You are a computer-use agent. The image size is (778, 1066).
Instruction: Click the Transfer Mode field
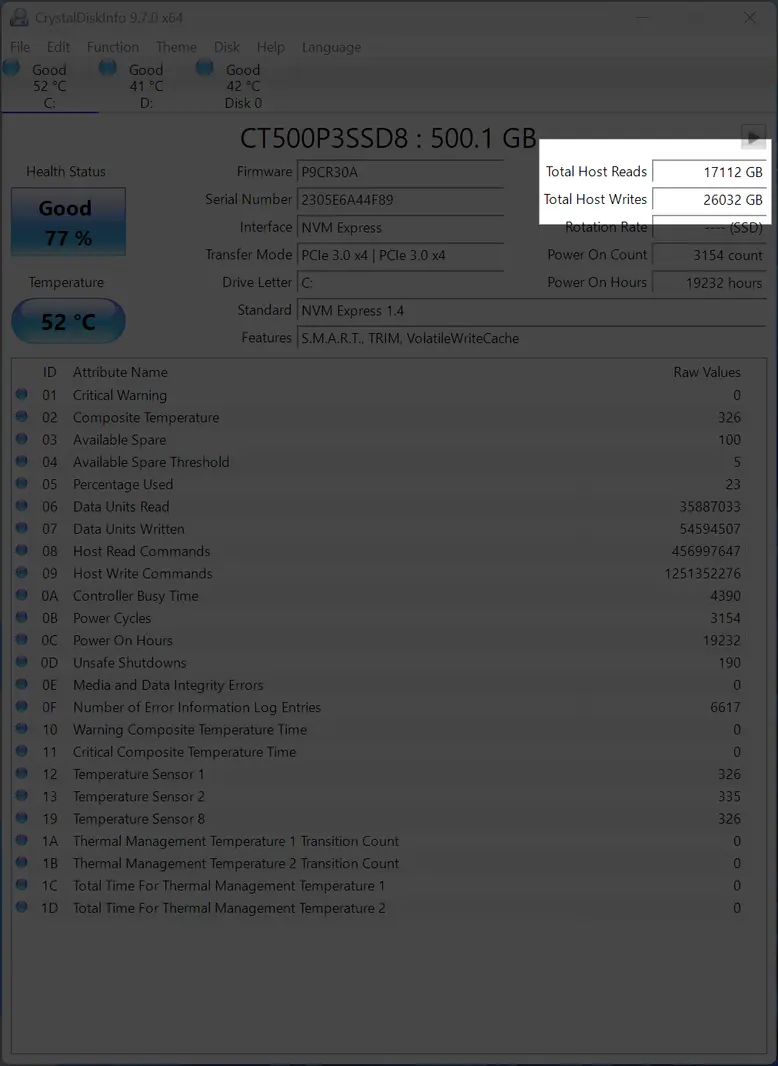pyautogui.click(x=401, y=255)
